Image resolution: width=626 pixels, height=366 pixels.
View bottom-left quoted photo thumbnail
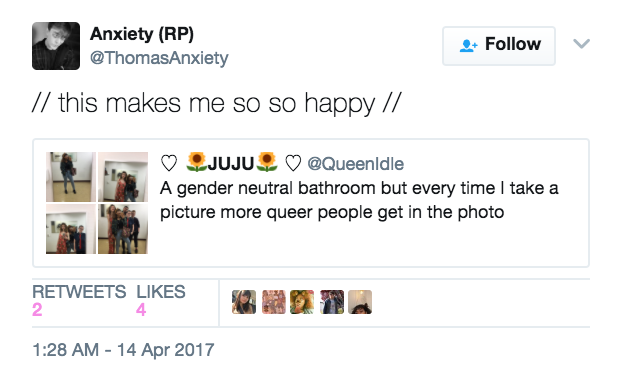[71, 229]
